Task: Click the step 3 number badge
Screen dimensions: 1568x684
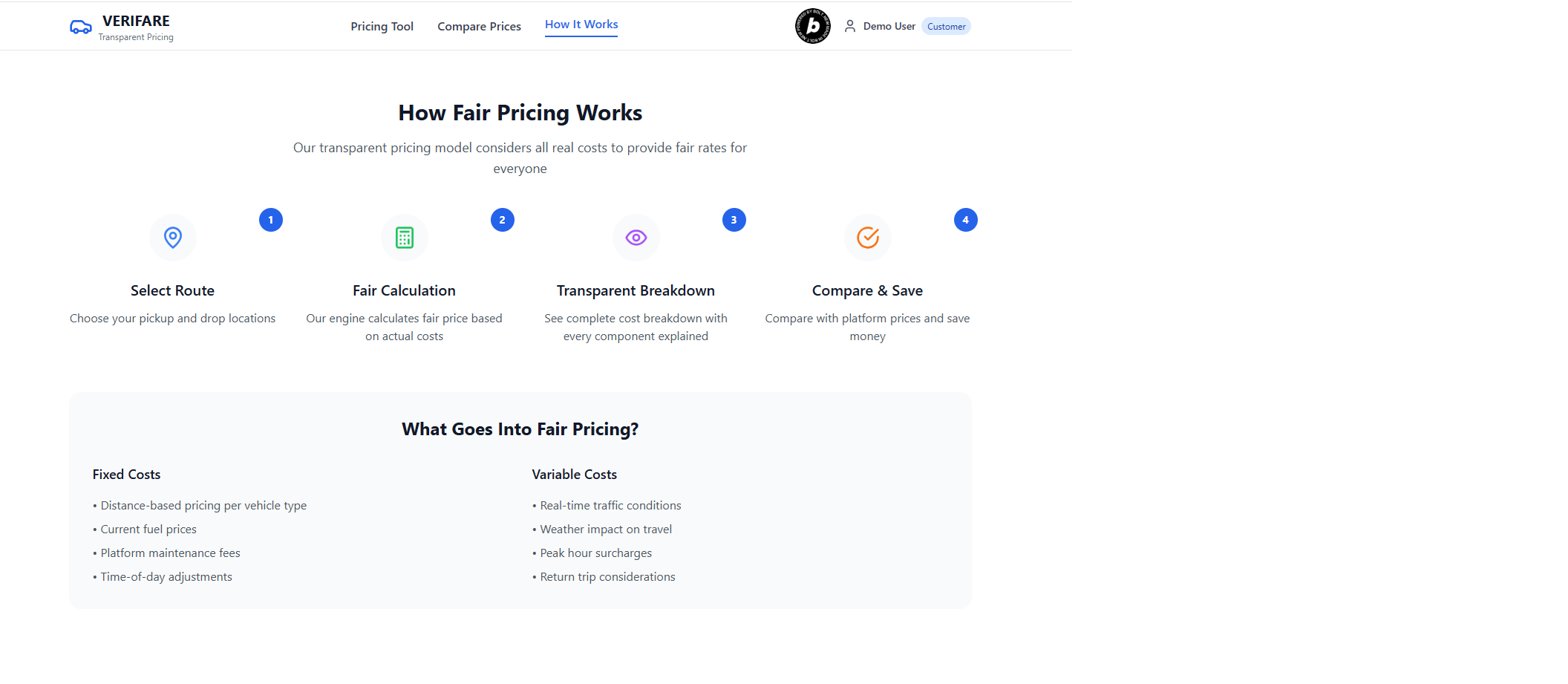Action: click(734, 220)
